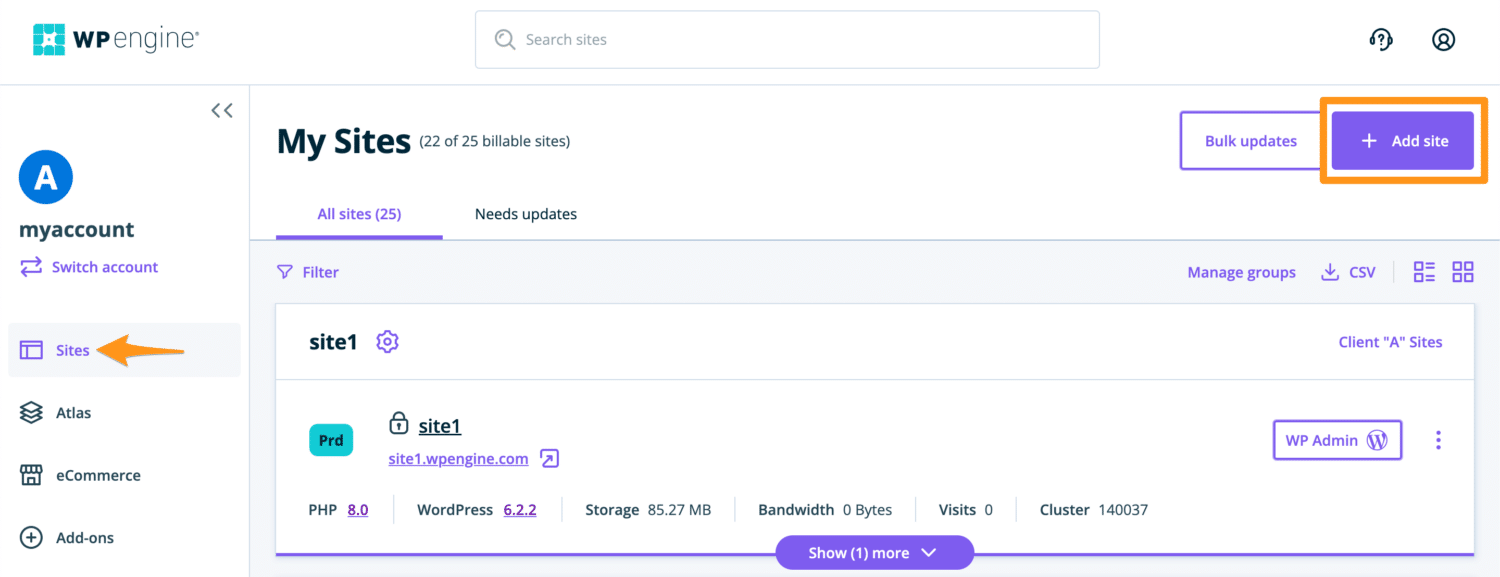Switch to grid view layout icon
1500x577 pixels.
tap(1463, 272)
